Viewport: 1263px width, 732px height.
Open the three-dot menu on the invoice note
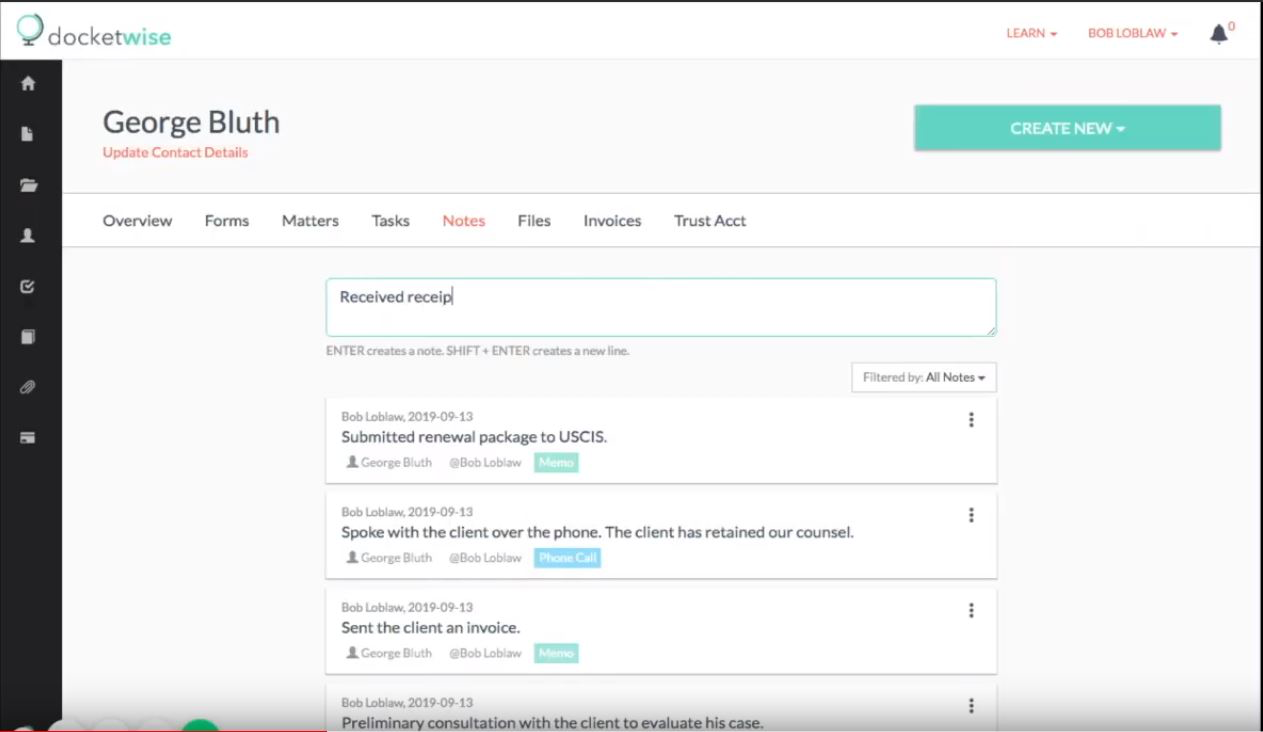[x=971, y=610]
